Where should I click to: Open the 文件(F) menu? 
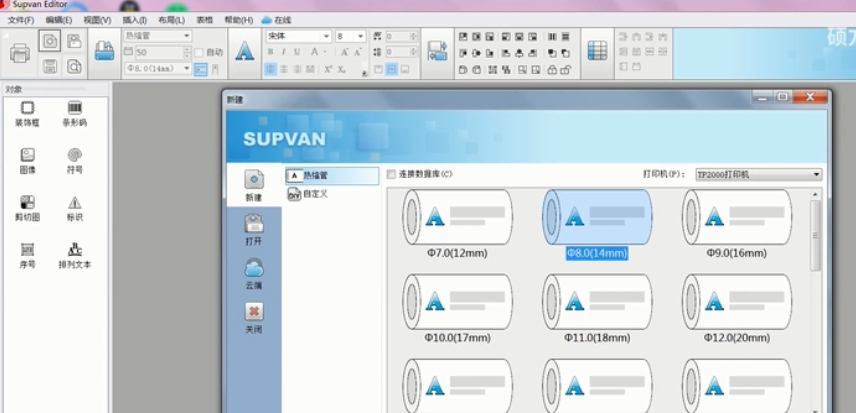tap(21, 20)
